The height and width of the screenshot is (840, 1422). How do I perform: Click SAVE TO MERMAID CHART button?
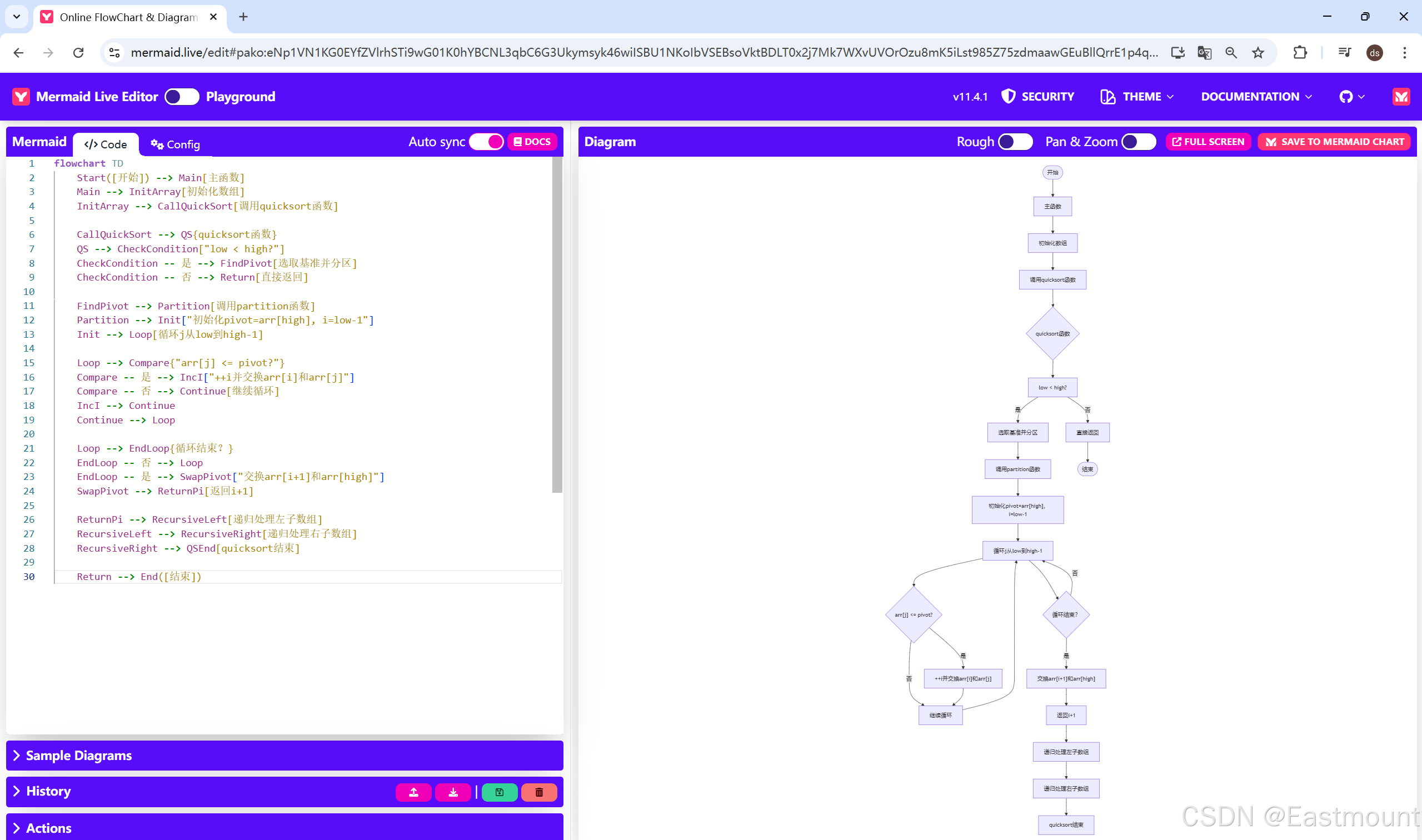click(x=1334, y=142)
